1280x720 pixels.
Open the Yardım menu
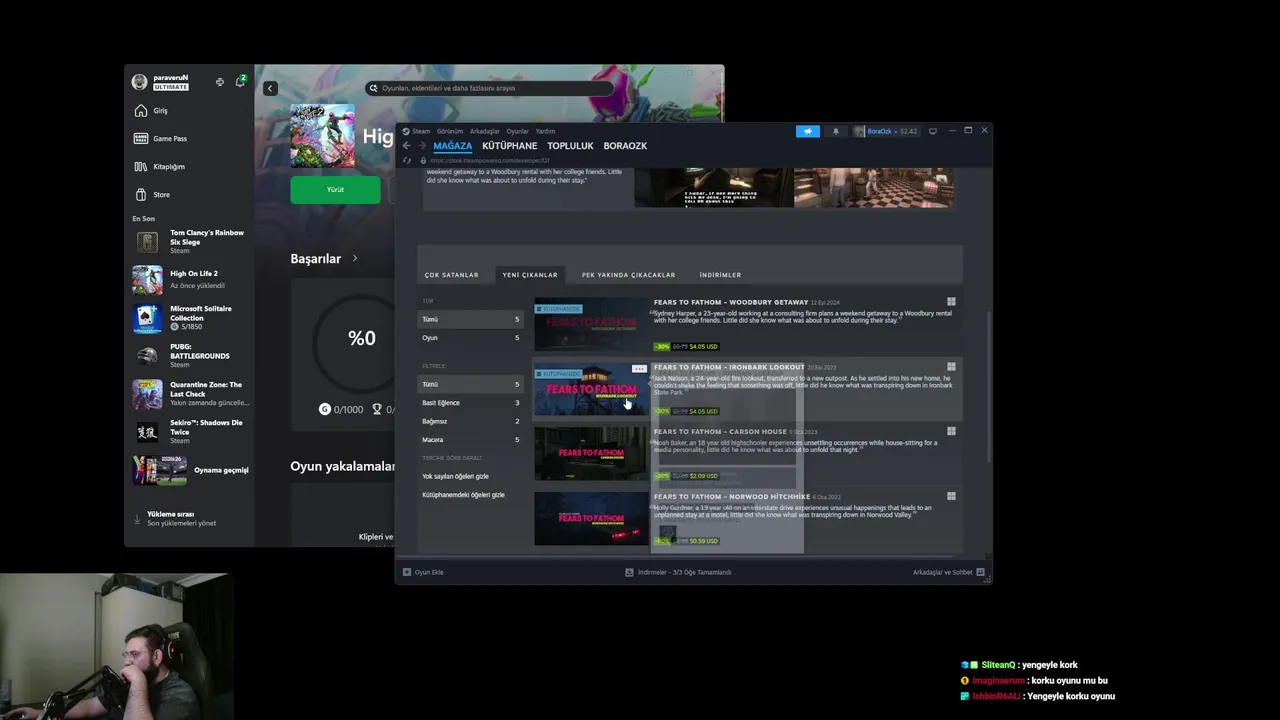pyautogui.click(x=545, y=131)
